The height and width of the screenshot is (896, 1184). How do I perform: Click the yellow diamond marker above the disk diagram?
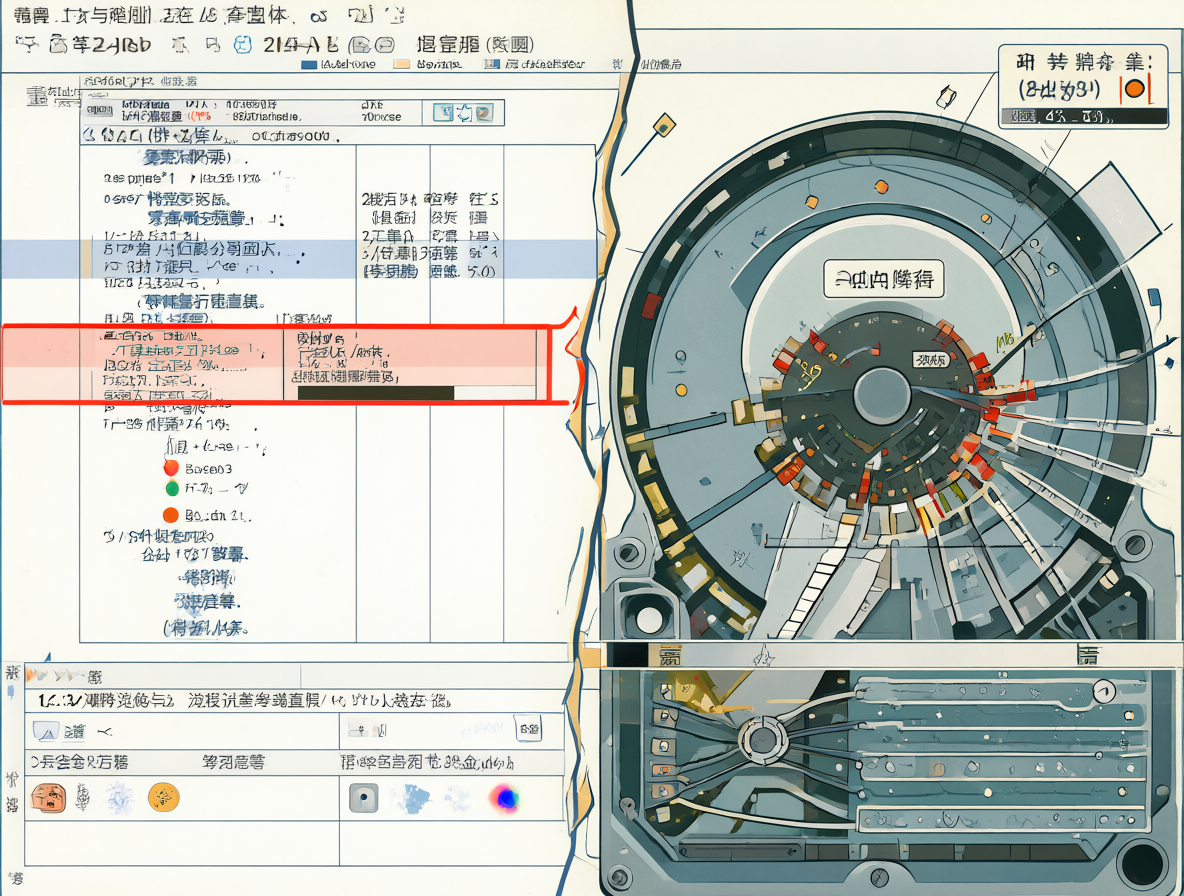[x=664, y=125]
